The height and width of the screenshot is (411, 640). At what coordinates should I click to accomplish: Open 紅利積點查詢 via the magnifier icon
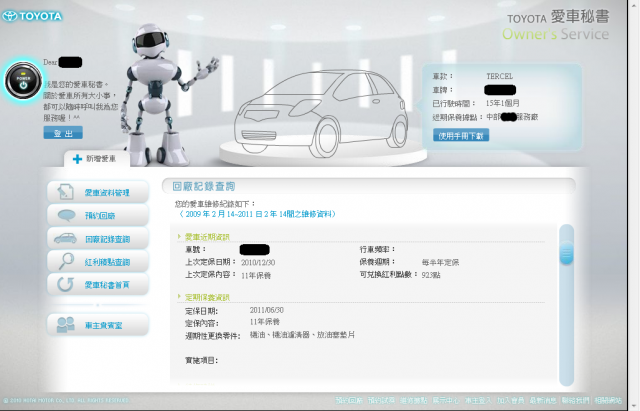coord(66,261)
